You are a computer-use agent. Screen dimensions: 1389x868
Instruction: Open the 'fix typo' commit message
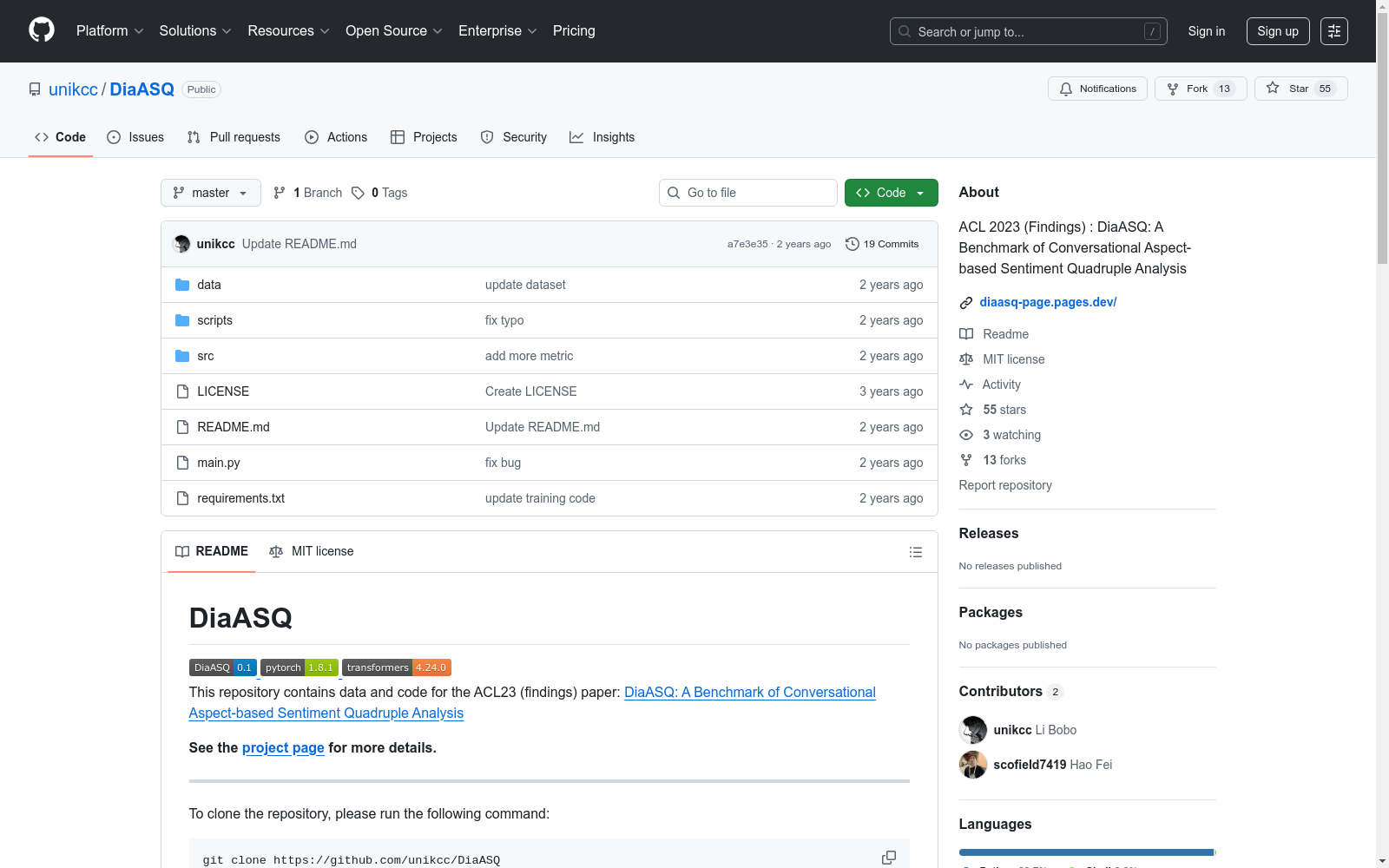[x=504, y=320]
